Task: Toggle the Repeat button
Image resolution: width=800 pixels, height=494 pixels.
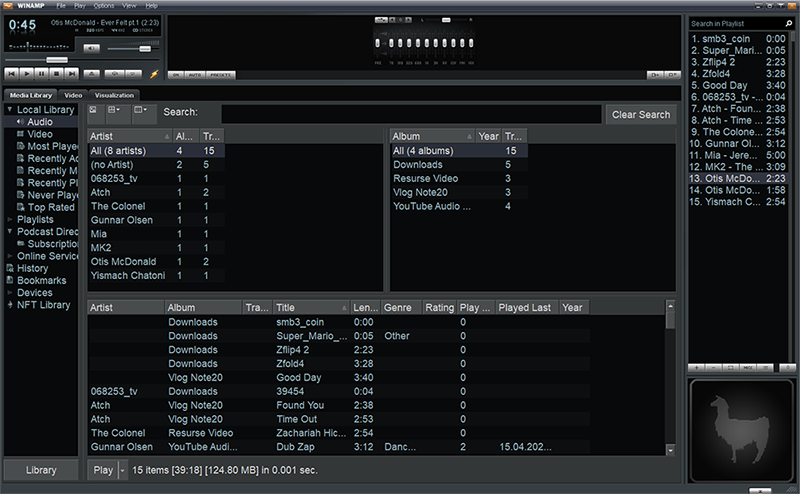Action: 133,74
